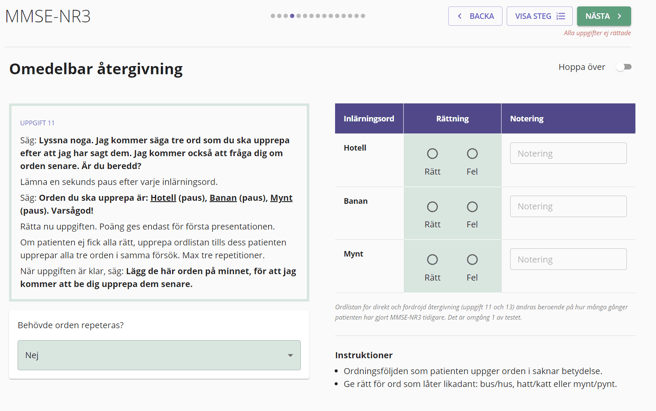Go to the next step with NÄSTA

click(x=604, y=16)
